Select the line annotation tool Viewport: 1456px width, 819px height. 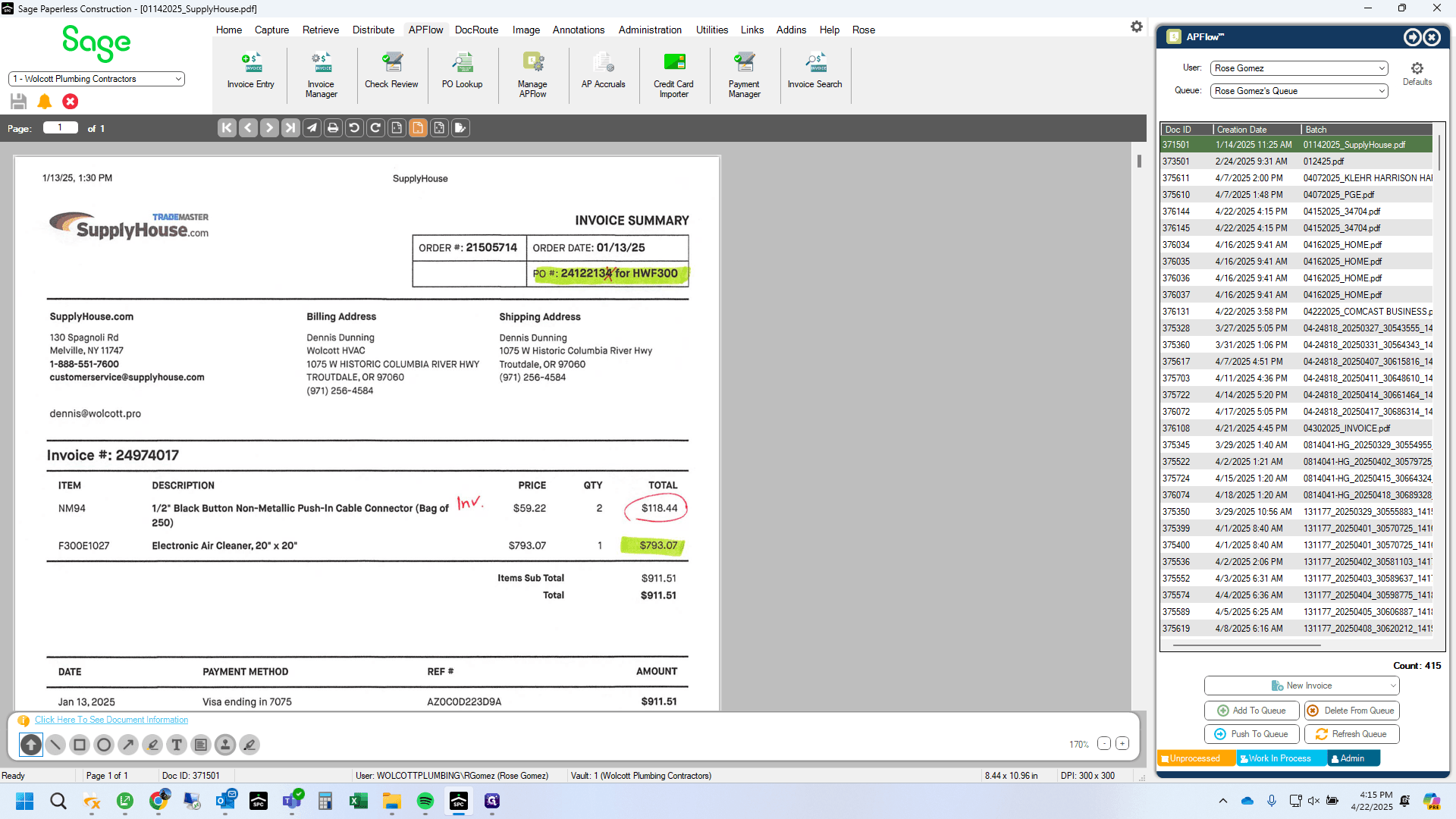(55, 745)
